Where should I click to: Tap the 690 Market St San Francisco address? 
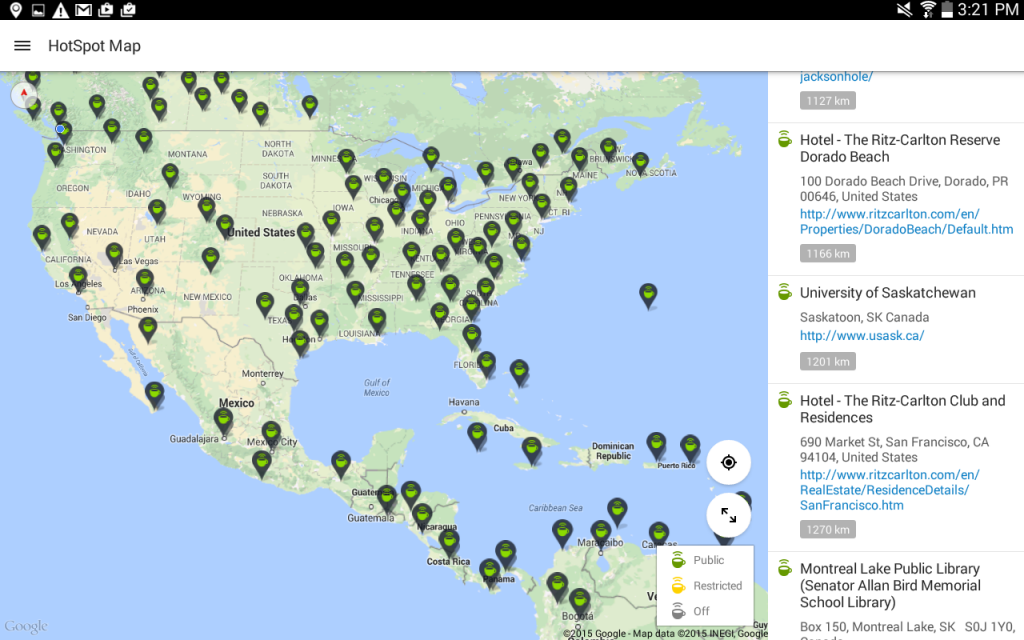(x=894, y=449)
